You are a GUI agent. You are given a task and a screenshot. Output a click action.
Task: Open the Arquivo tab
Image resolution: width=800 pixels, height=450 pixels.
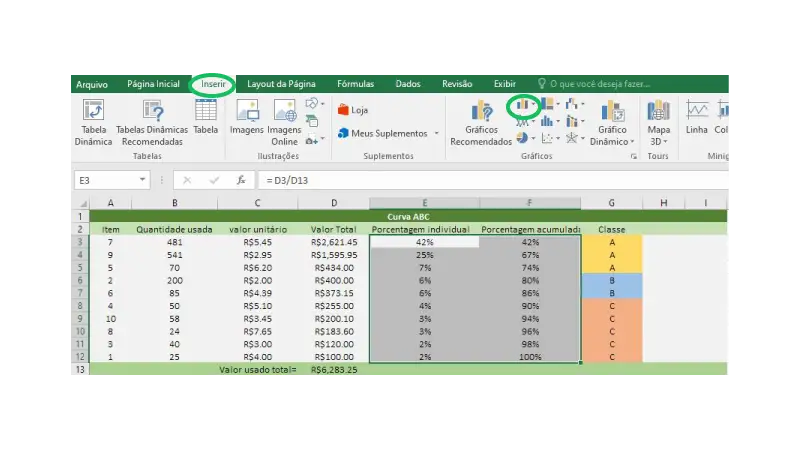(92, 84)
